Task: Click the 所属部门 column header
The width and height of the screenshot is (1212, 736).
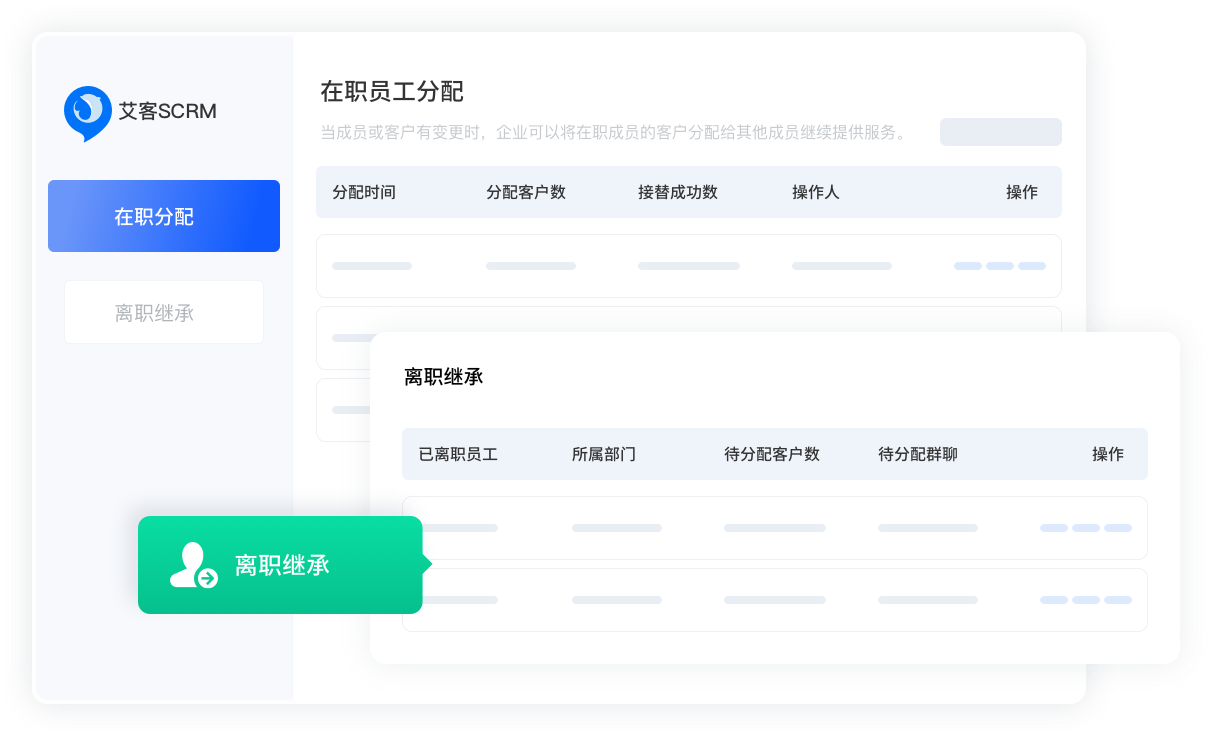Action: click(604, 454)
